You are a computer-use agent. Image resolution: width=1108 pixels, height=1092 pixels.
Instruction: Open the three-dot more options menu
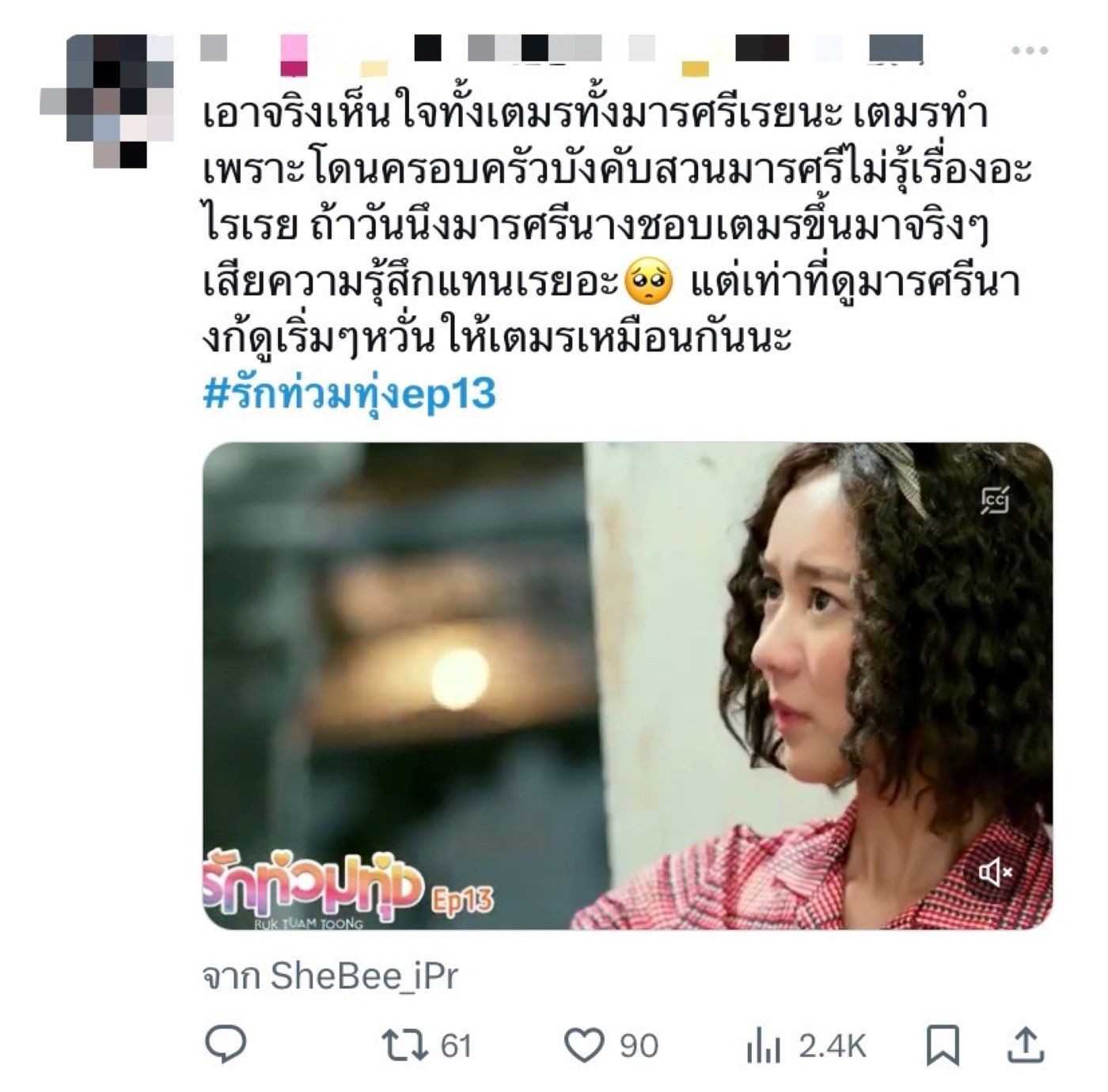point(1029,51)
